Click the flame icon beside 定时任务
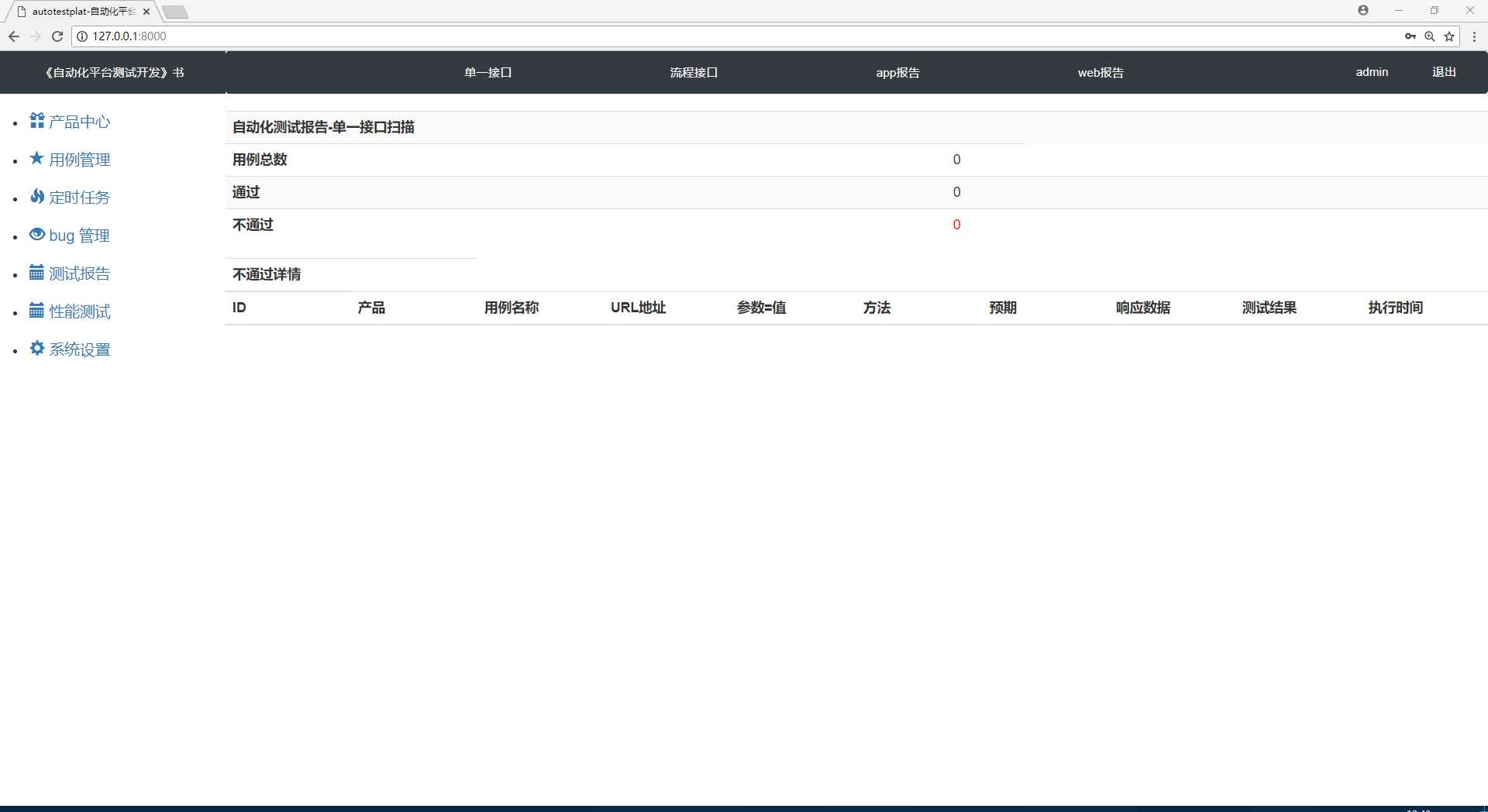This screenshot has width=1488, height=812. coord(36,196)
